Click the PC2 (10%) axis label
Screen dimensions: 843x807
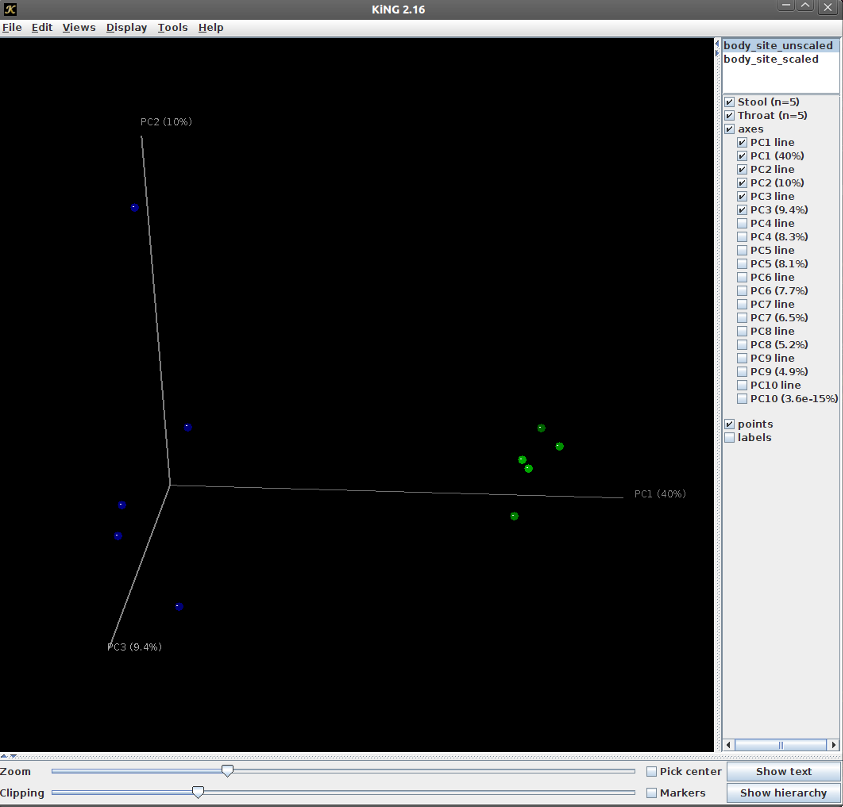(166, 122)
